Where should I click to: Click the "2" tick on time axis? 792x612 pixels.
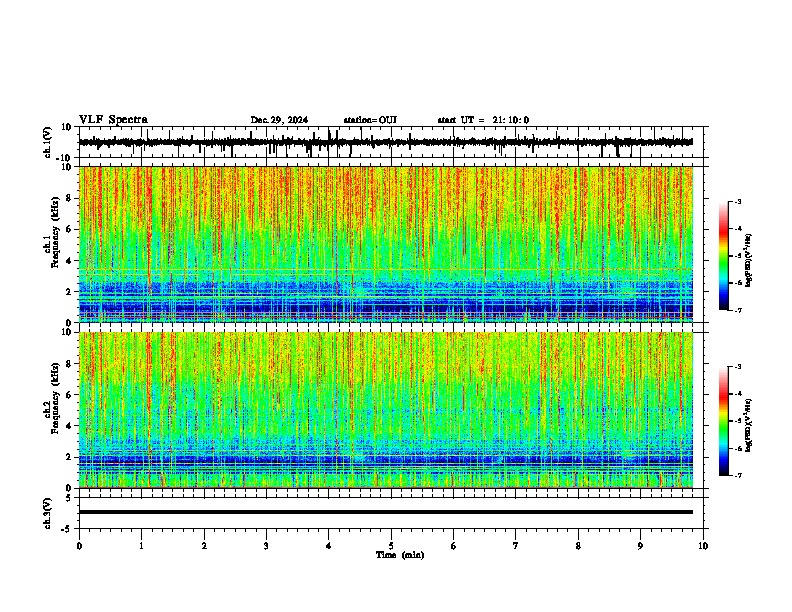tap(204, 546)
